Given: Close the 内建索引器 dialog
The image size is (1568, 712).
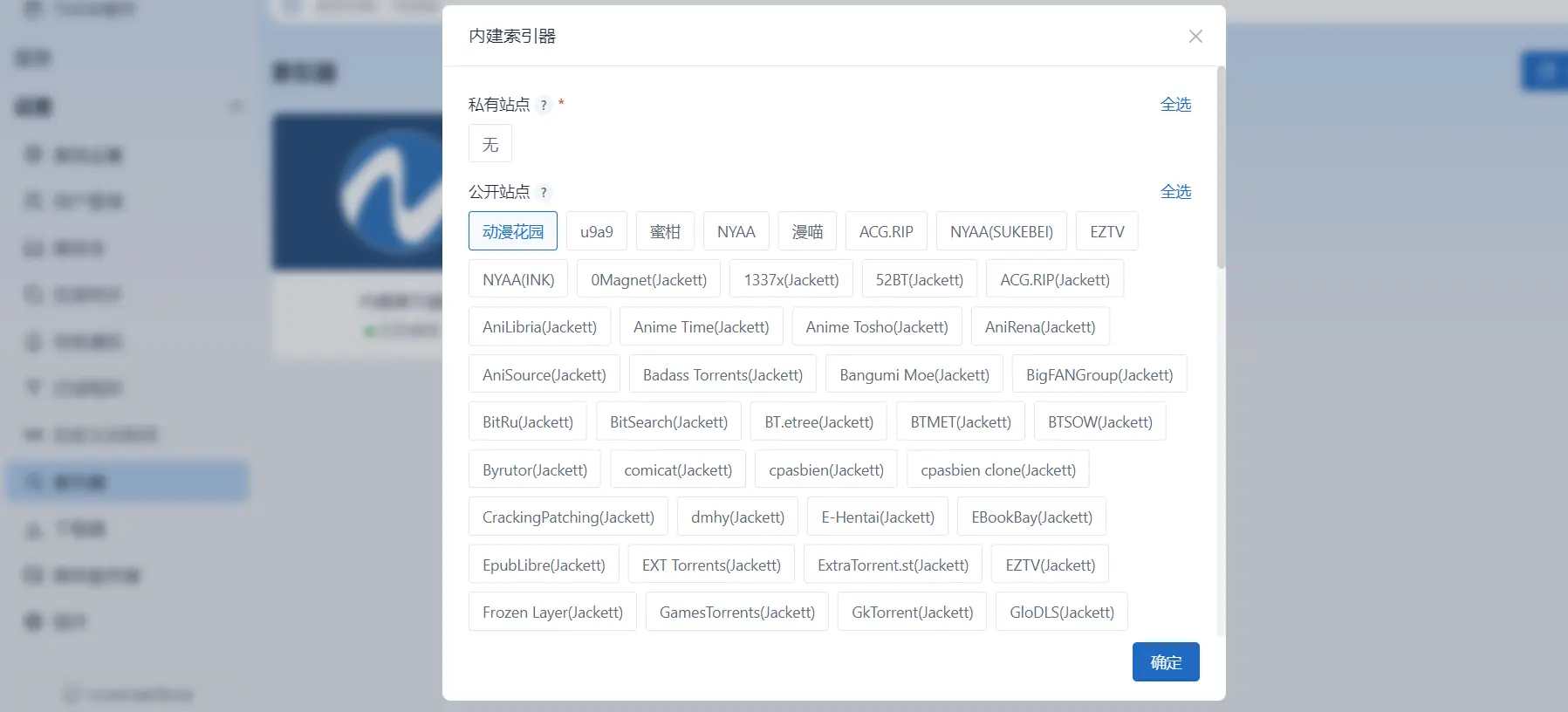Looking at the screenshot, I should click(1195, 36).
